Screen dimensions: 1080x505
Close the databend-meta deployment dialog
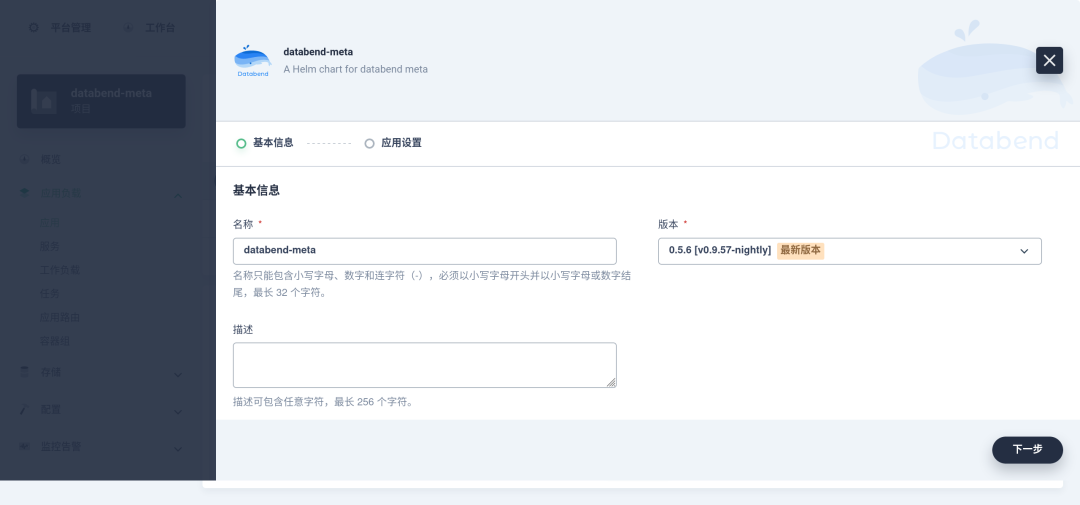(x=1049, y=61)
